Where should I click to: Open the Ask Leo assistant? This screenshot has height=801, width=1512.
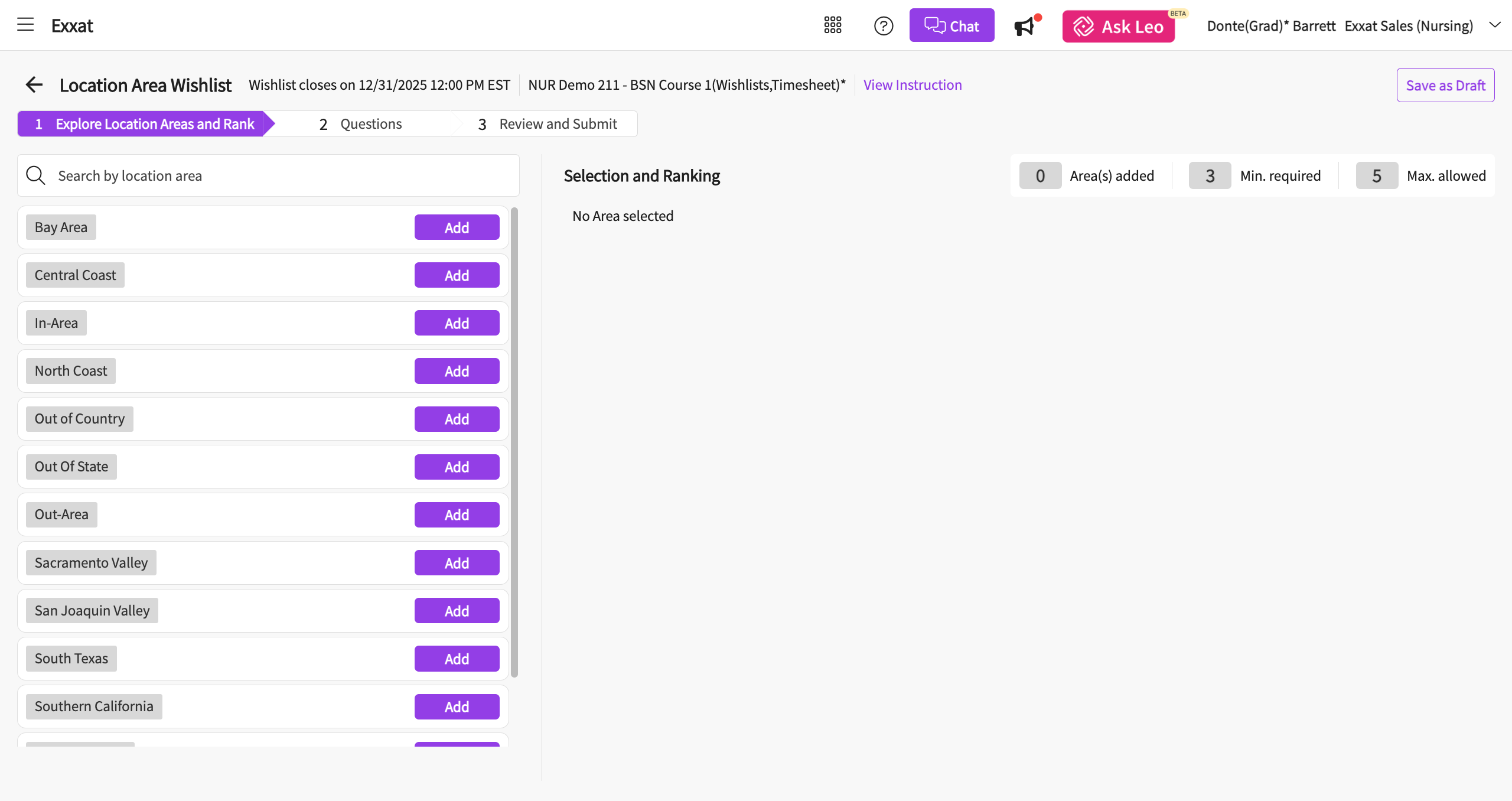point(1118,26)
